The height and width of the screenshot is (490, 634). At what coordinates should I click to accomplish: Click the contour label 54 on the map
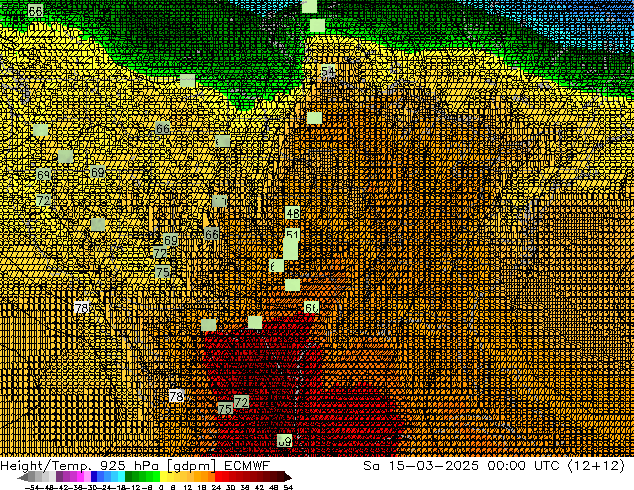(328, 72)
